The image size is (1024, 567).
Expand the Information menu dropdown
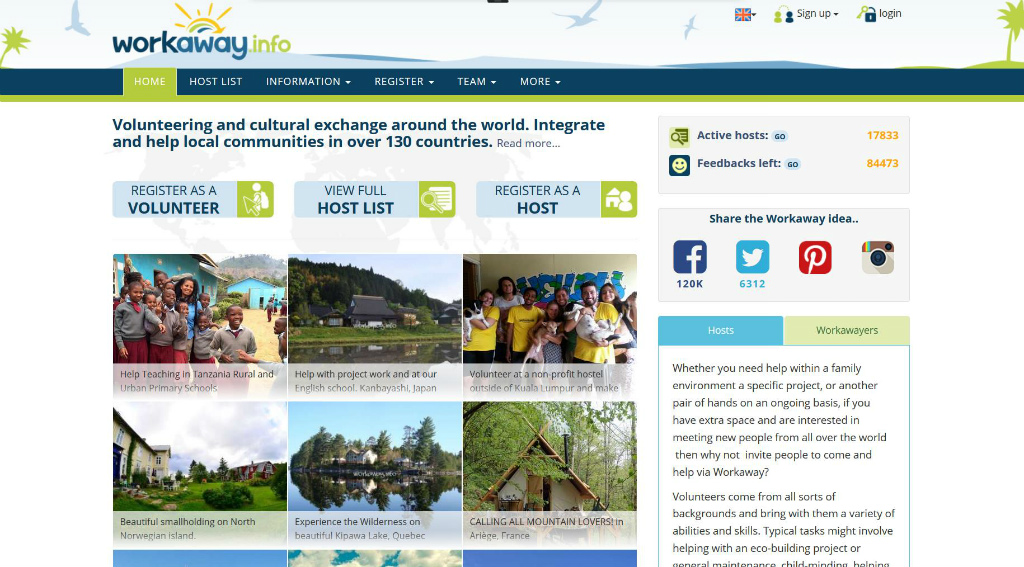pos(308,82)
